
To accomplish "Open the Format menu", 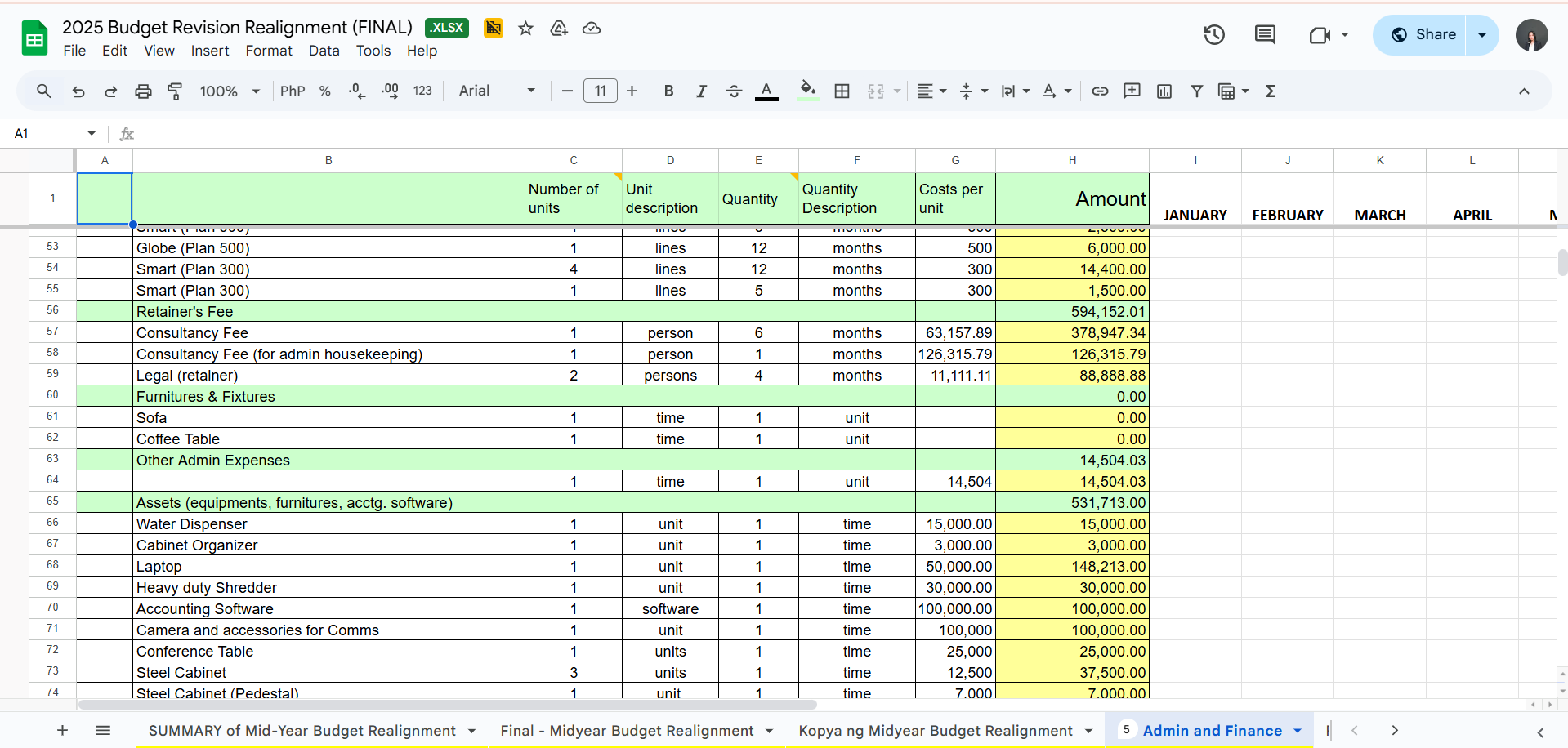I will pyautogui.click(x=268, y=51).
